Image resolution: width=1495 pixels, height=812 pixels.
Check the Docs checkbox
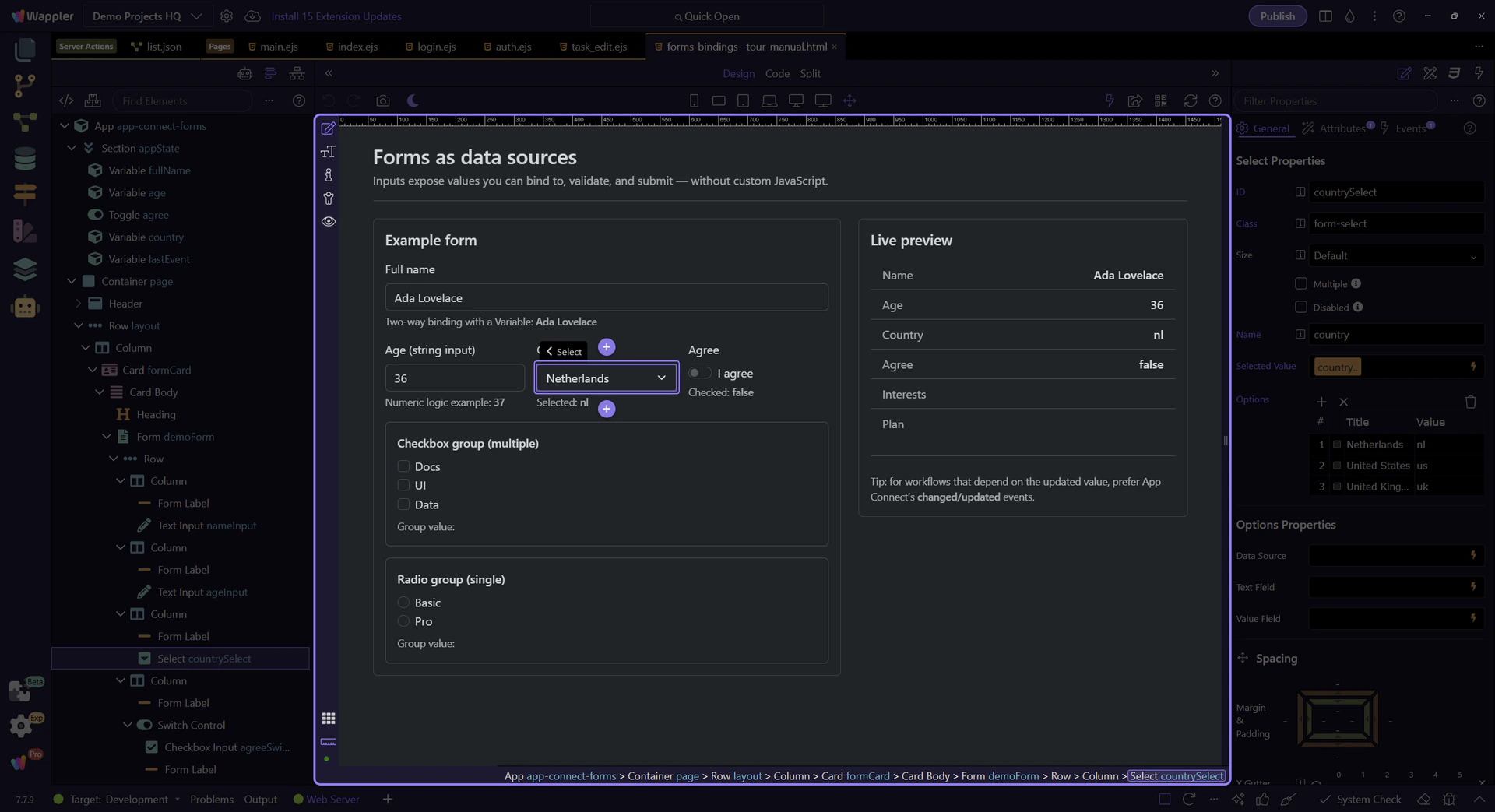coord(403,466)
